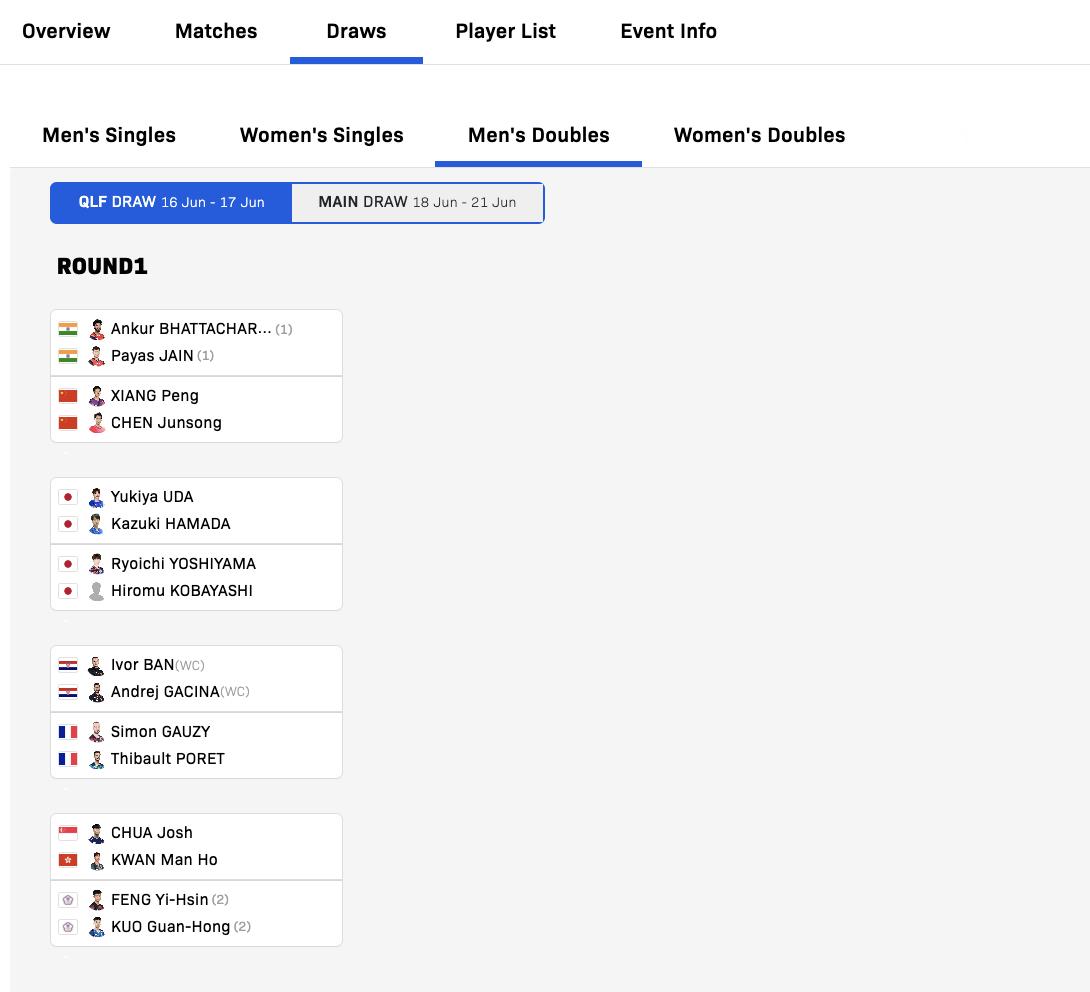Open Thibault PORET player profile
Screen dimensions: 1090x992
tap(168, 759)
